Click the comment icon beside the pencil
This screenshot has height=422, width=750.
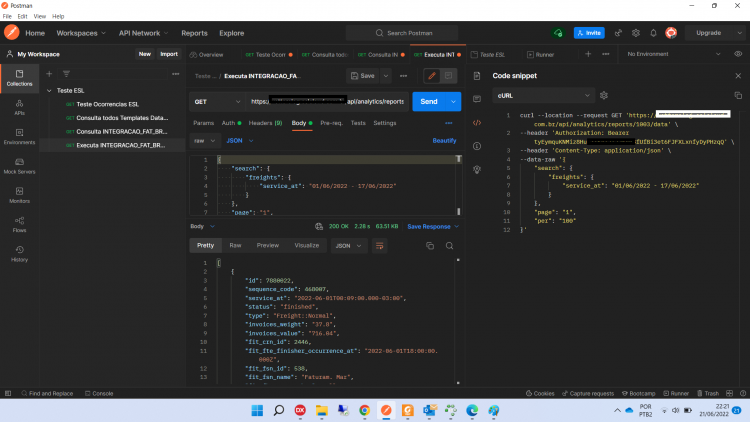click(x=448, y=76)
